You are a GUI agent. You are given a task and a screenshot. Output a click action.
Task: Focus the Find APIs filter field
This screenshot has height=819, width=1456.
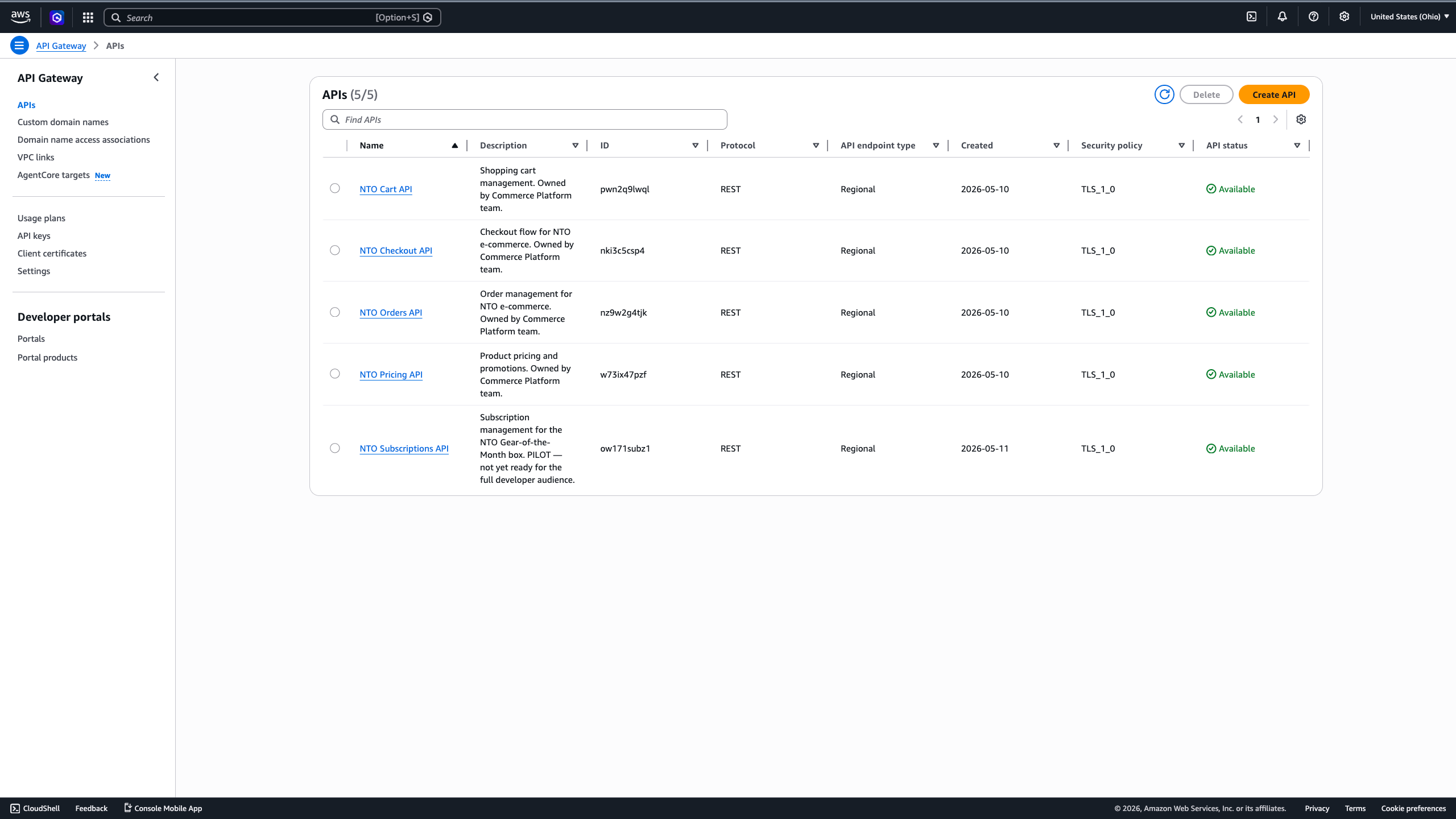524,119
